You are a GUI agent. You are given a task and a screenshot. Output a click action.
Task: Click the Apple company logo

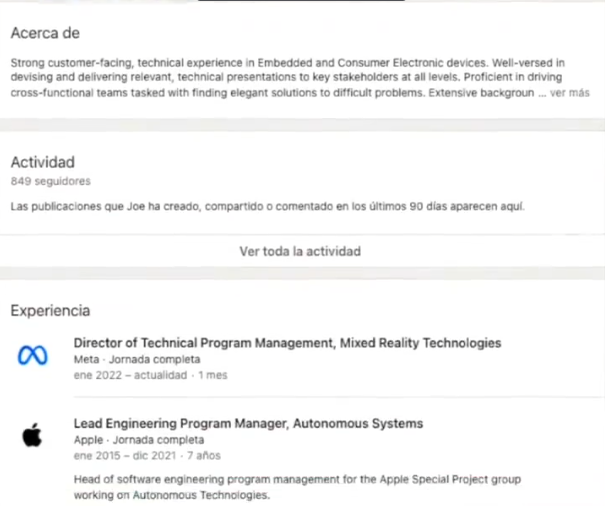(33, 437)
